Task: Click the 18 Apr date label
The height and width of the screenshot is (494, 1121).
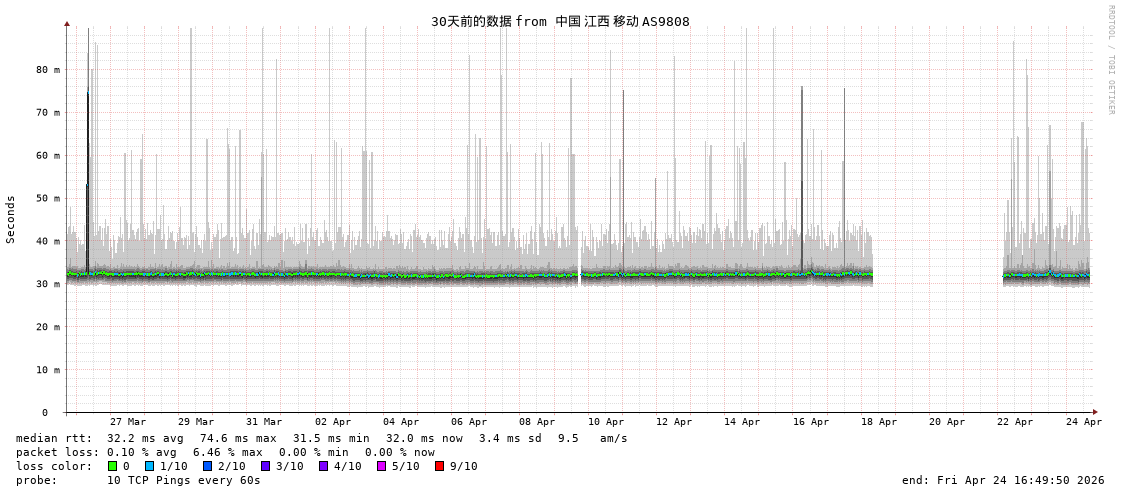Action: coord(879,422)
